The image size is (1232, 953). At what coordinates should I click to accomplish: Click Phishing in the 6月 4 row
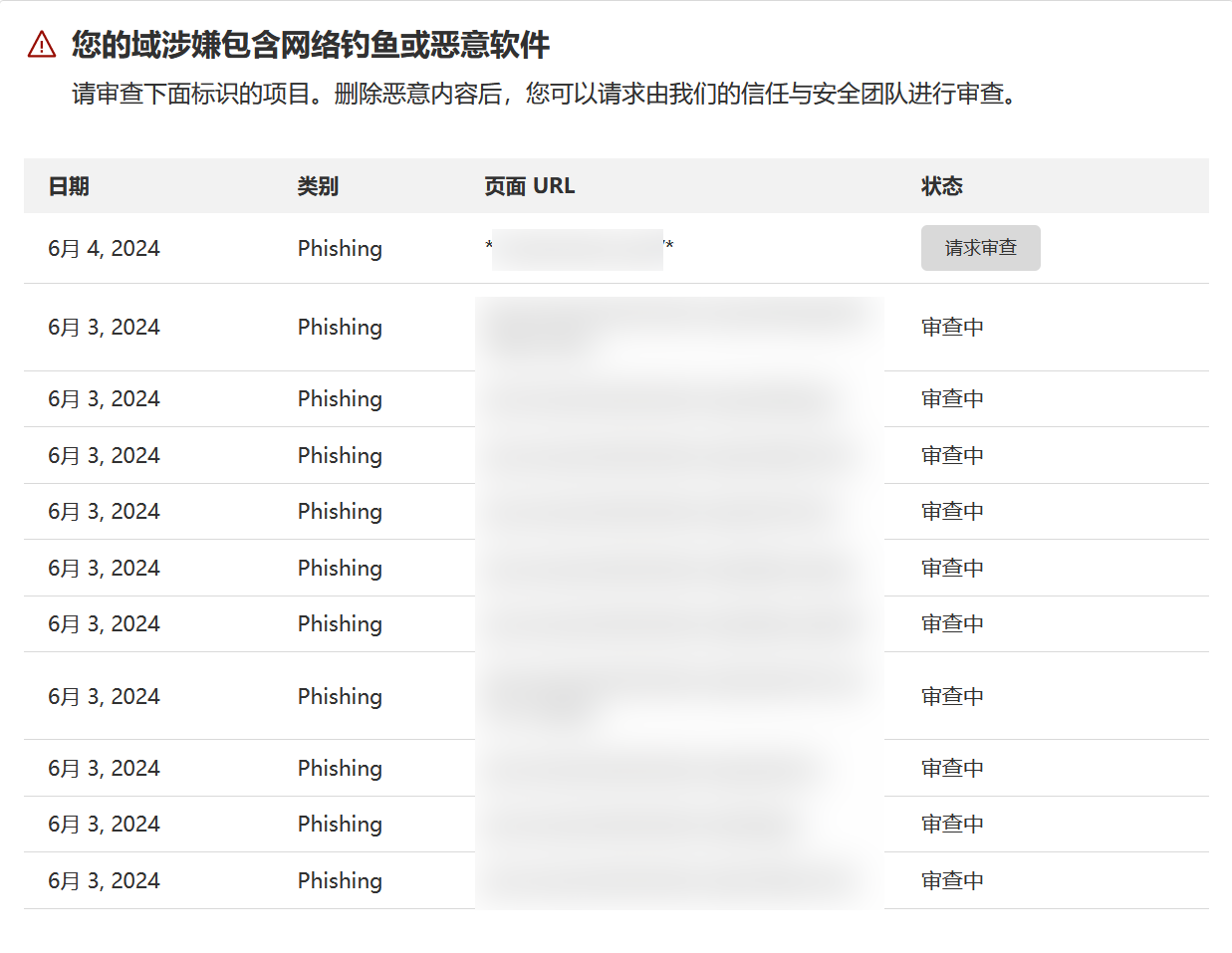coord(340,249)
